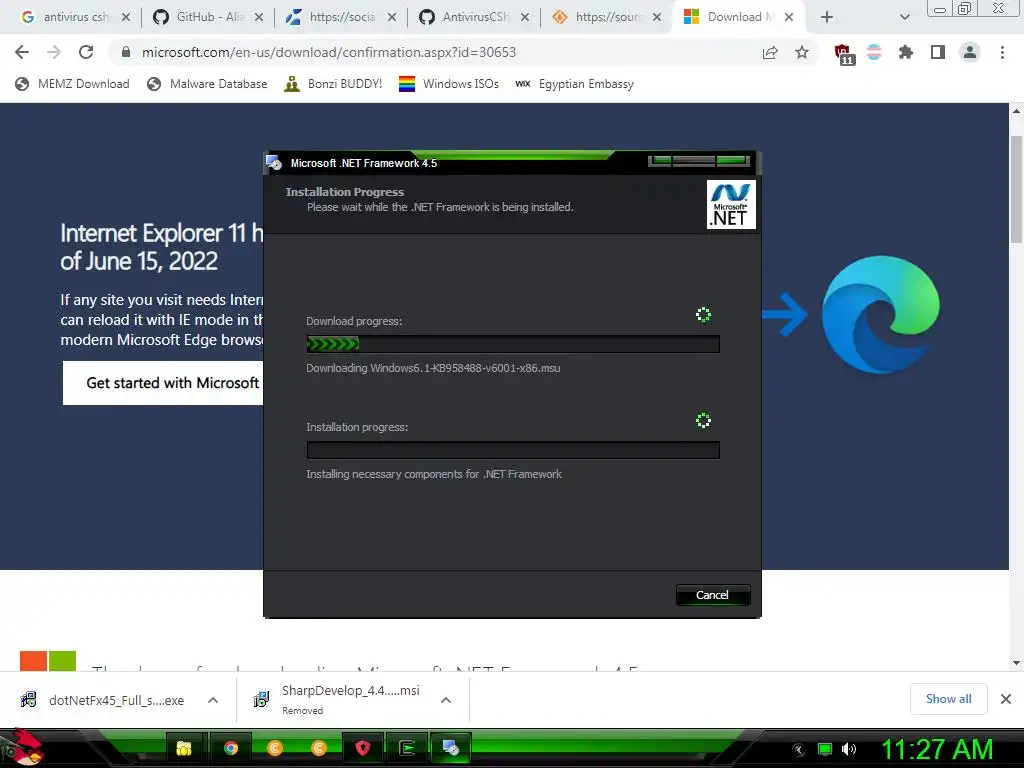
Task: Open the MEMZ Download bookmark
Action: coord(72,84)
